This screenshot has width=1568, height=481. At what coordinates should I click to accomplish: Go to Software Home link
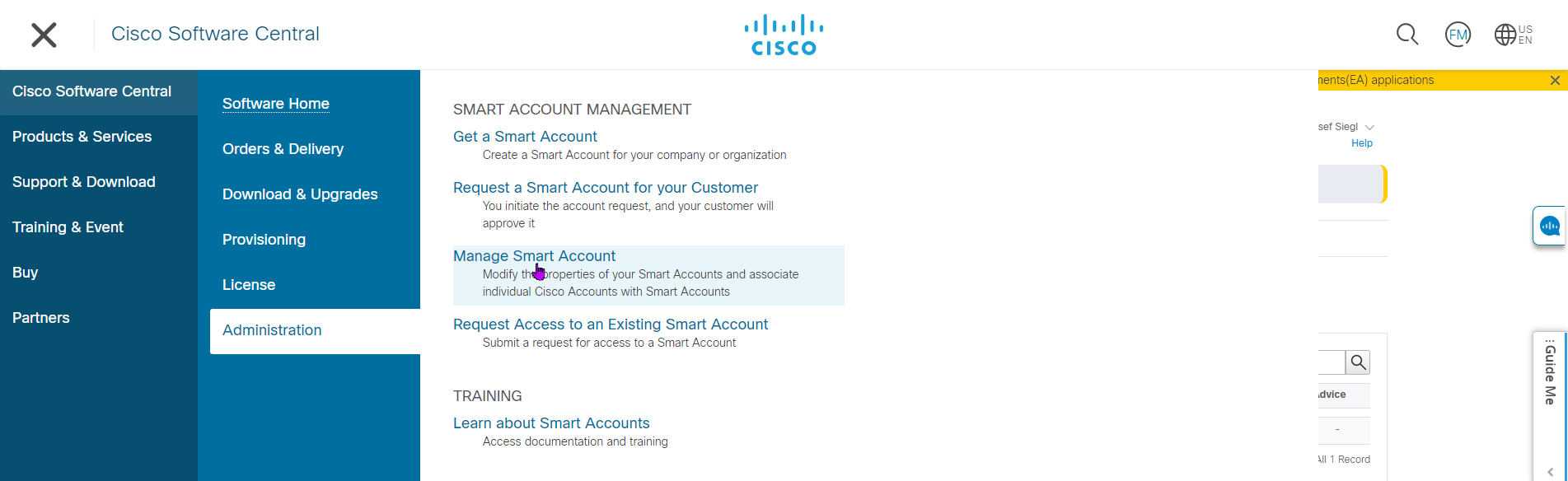click(x=276, y=104)
